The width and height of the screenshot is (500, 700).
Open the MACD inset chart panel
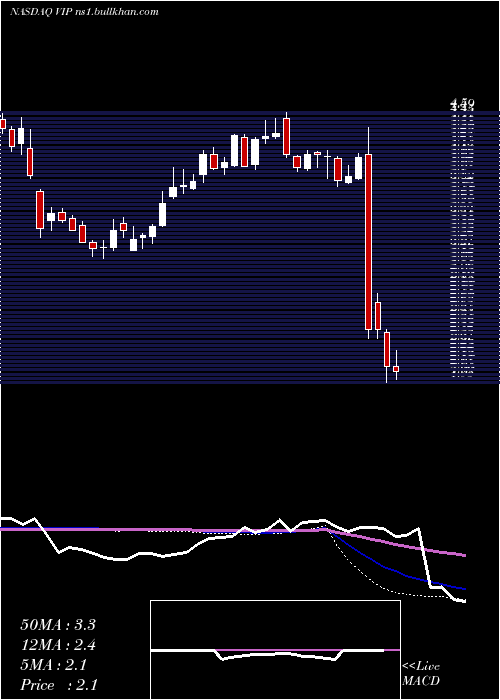(275, 650)
